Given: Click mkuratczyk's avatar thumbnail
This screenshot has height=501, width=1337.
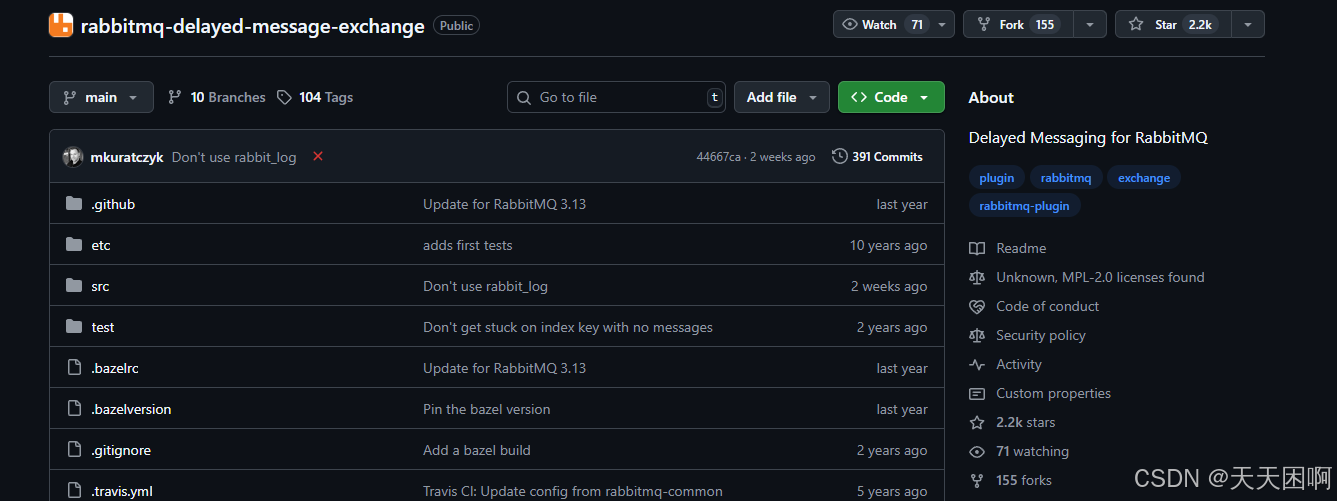Looking at the screenshot, I should [x=73, y=157].
